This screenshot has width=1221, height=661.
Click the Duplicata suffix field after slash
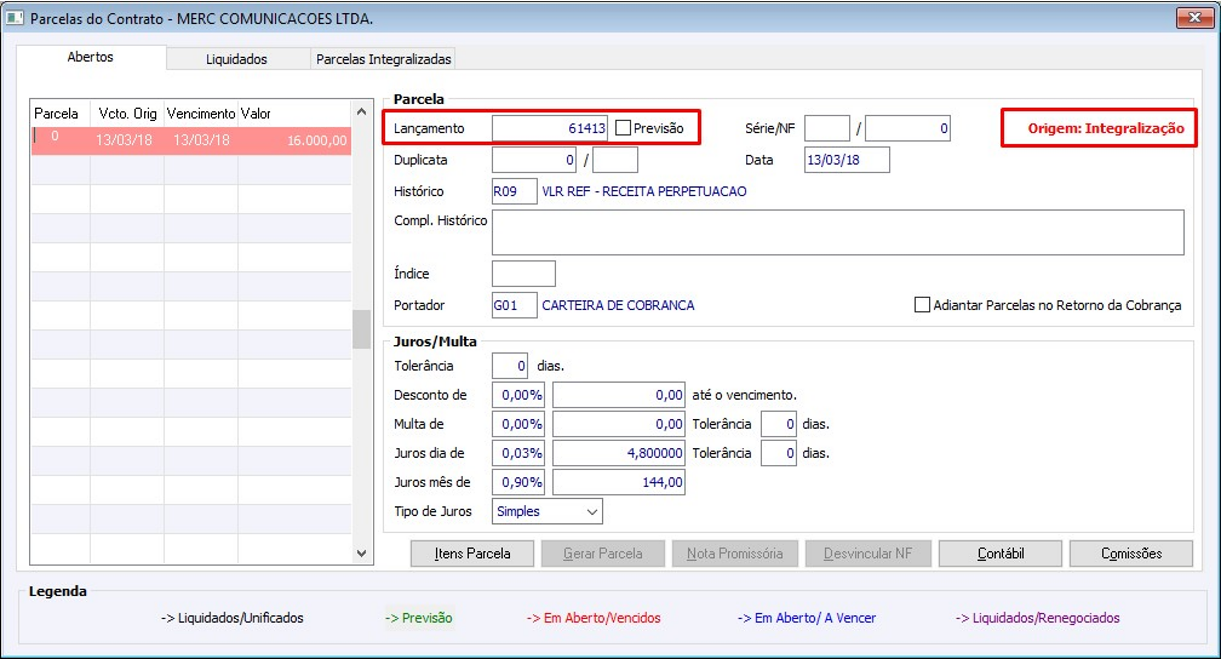coord(615,159)
